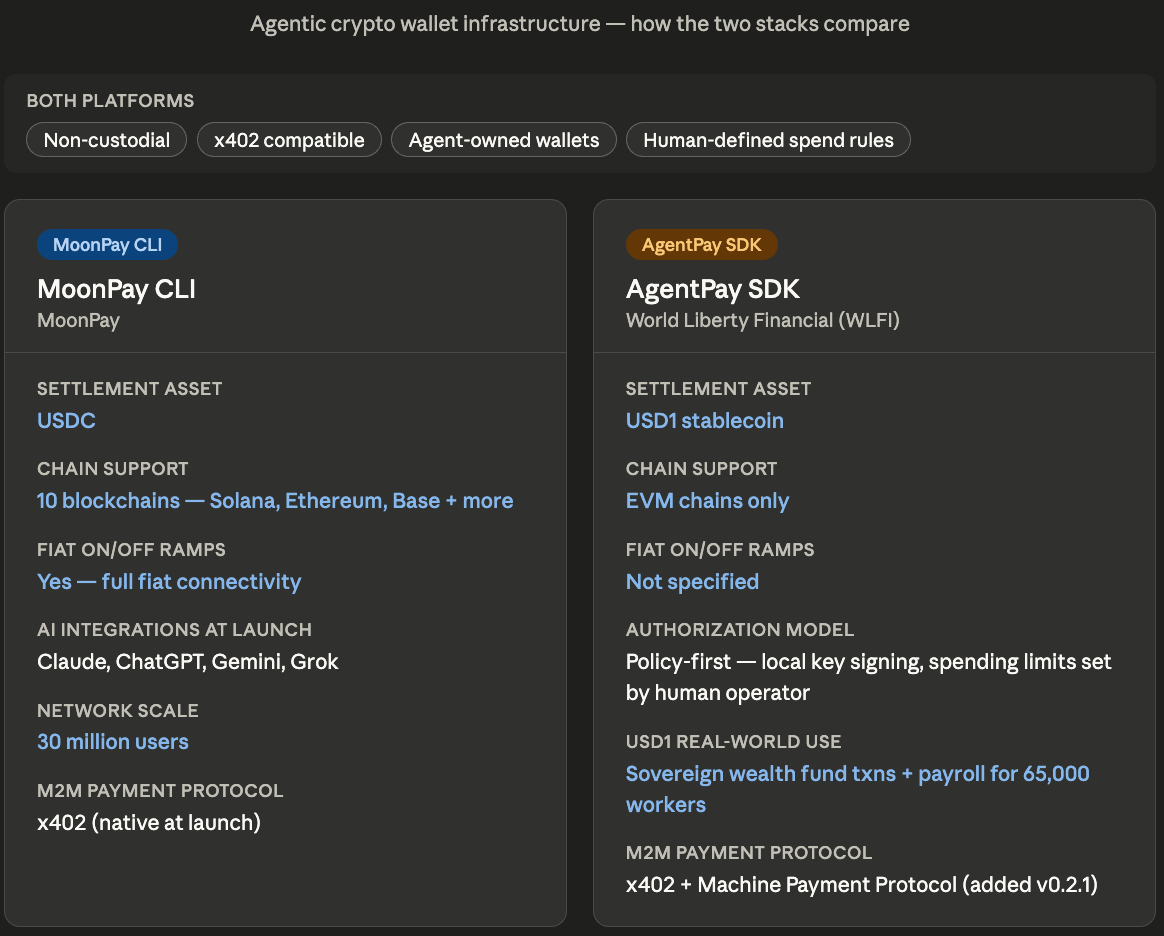Select the Human-defined spend rules pill
1164x936 pixels.
coord(768,140)
